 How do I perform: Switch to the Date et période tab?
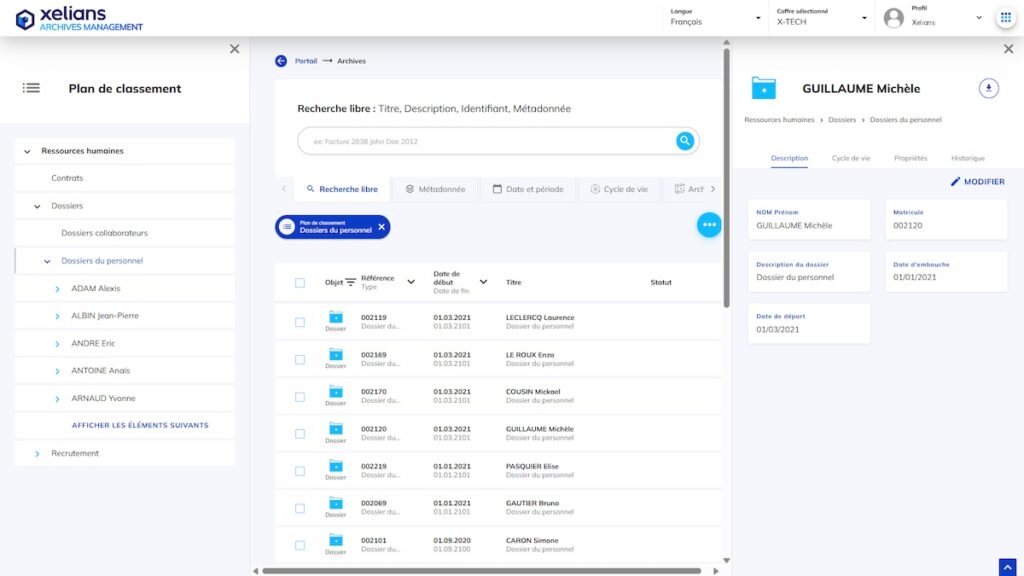point(528,189)
